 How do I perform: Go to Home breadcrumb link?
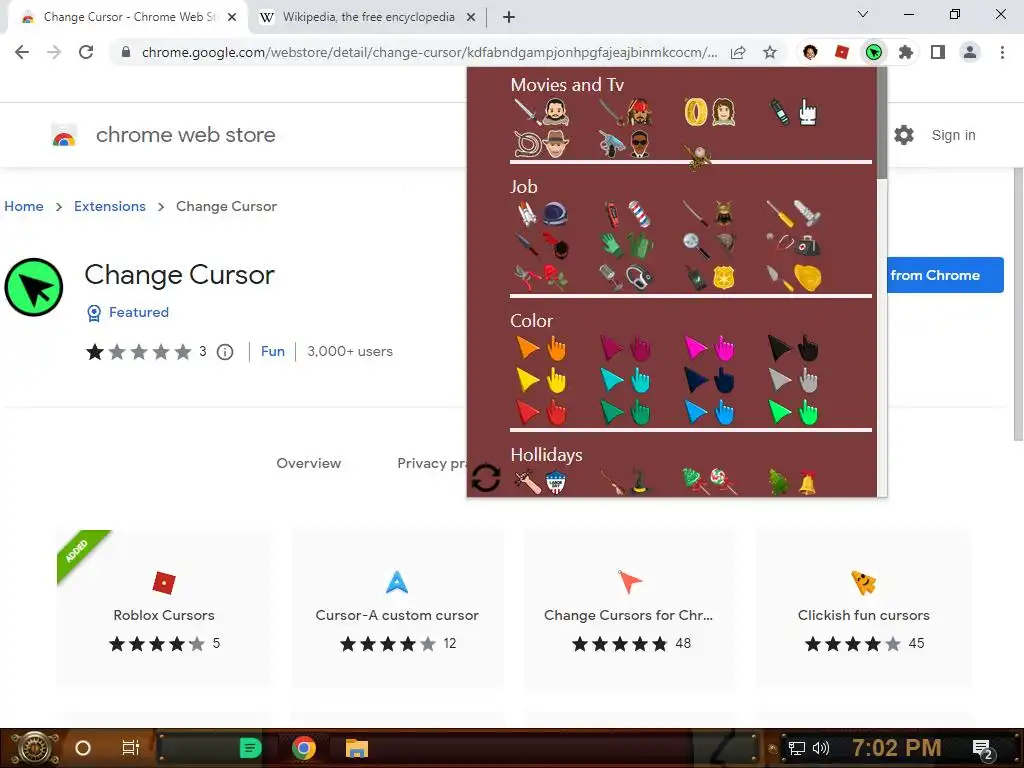click(24, 206)
